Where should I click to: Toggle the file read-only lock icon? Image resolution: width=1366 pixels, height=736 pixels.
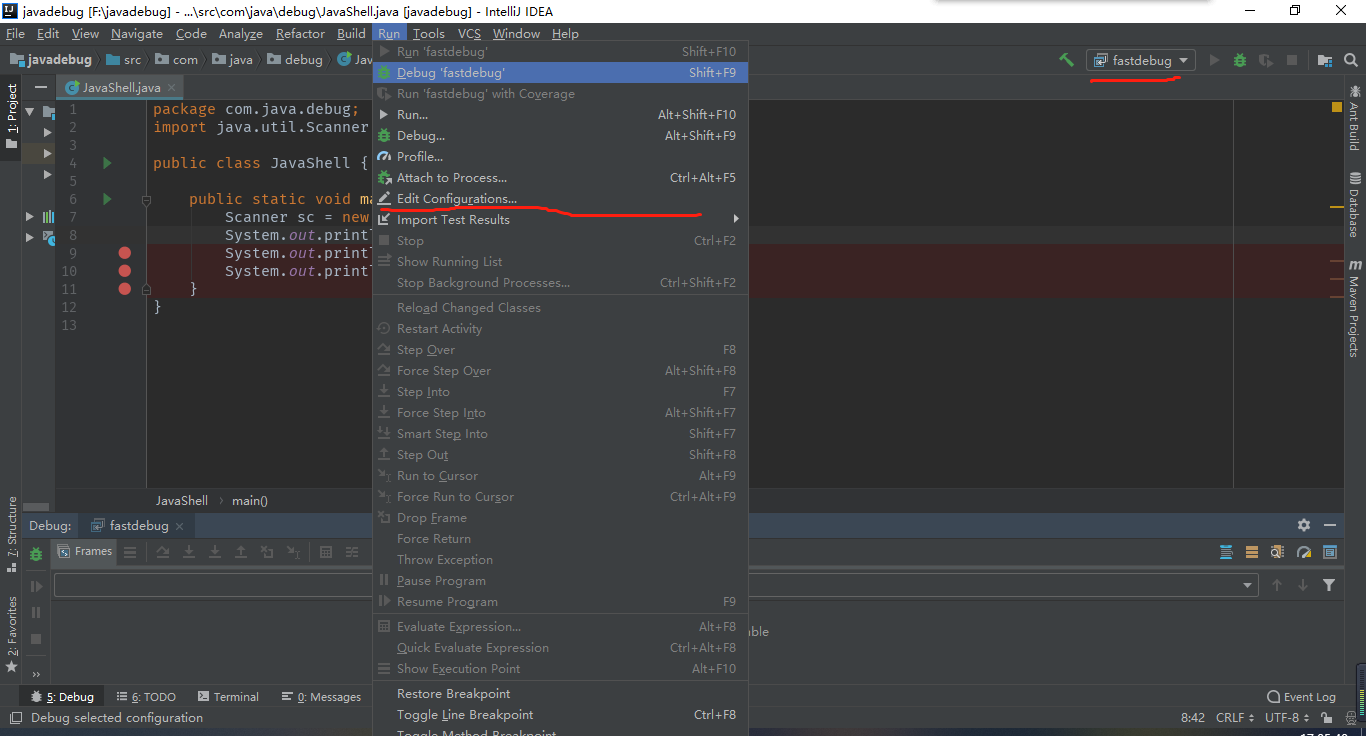(1327, 718)
